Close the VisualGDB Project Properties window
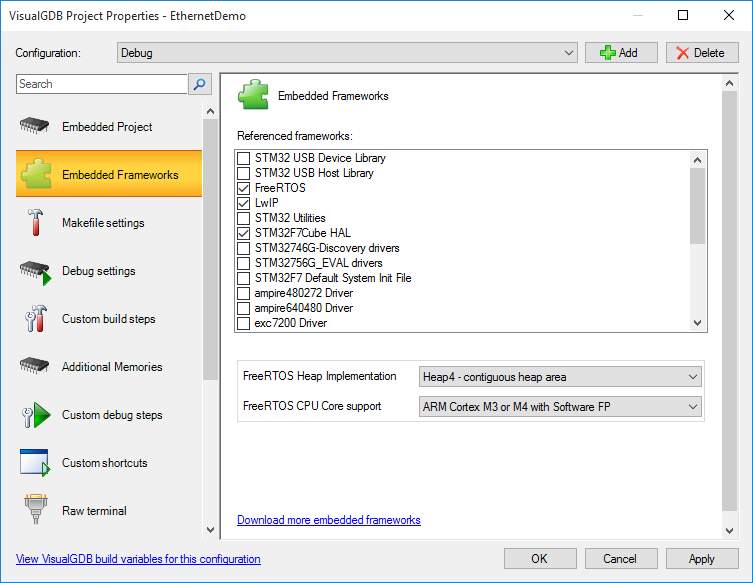This screenshot has width=753, height=583. point(729,15)
